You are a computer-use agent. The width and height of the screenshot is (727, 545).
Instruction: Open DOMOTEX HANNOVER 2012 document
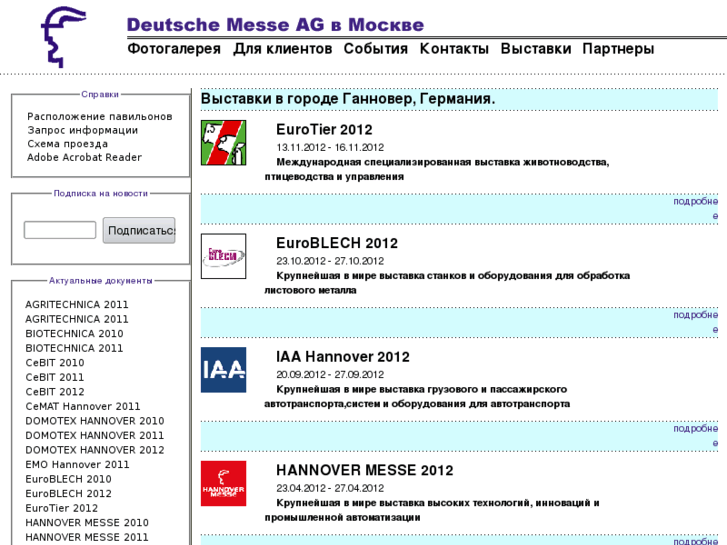[95, 450]
